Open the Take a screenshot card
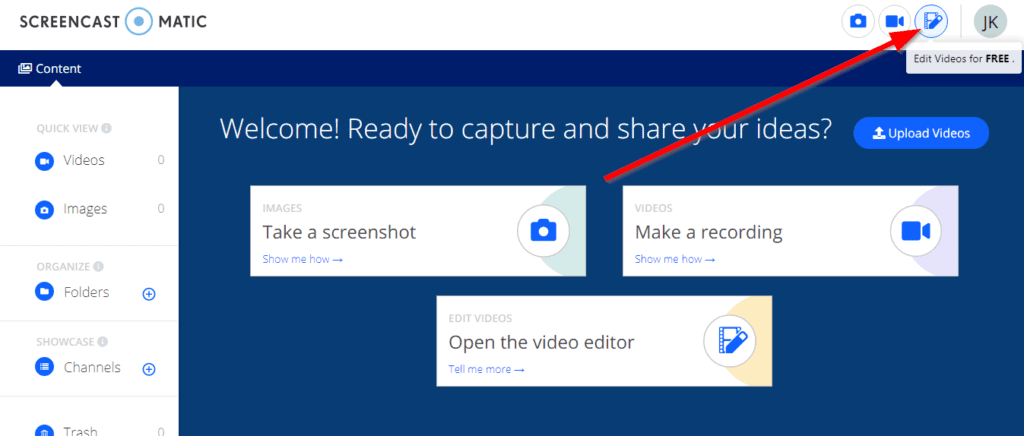This screenshot has width=1024, height=436. 418,230
